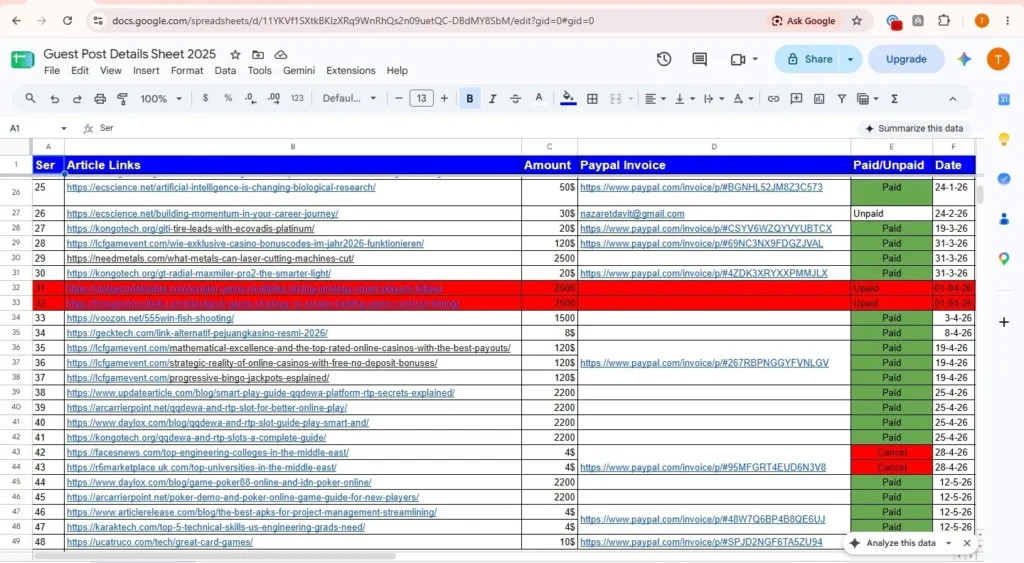
Task: Open the Data menu
Action: 225,71
